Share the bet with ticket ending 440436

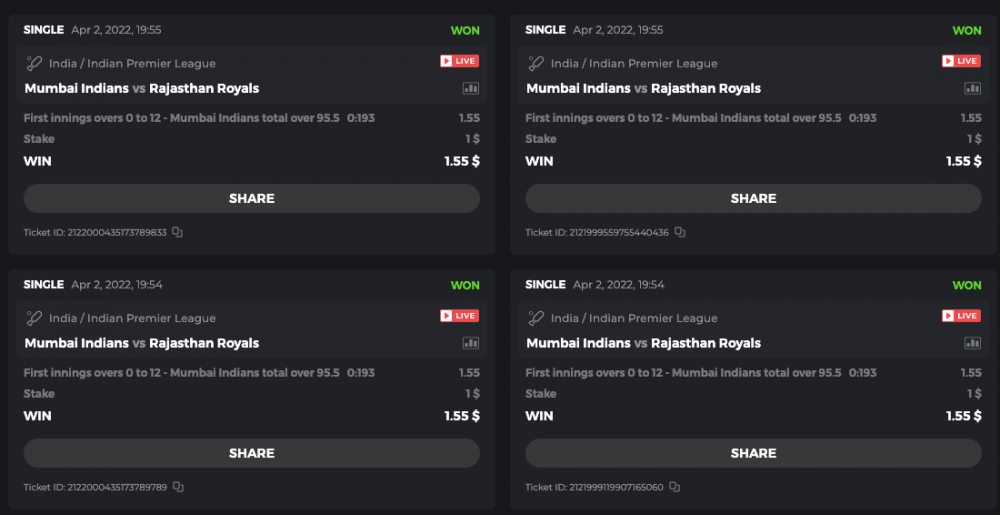click(753, 198)
